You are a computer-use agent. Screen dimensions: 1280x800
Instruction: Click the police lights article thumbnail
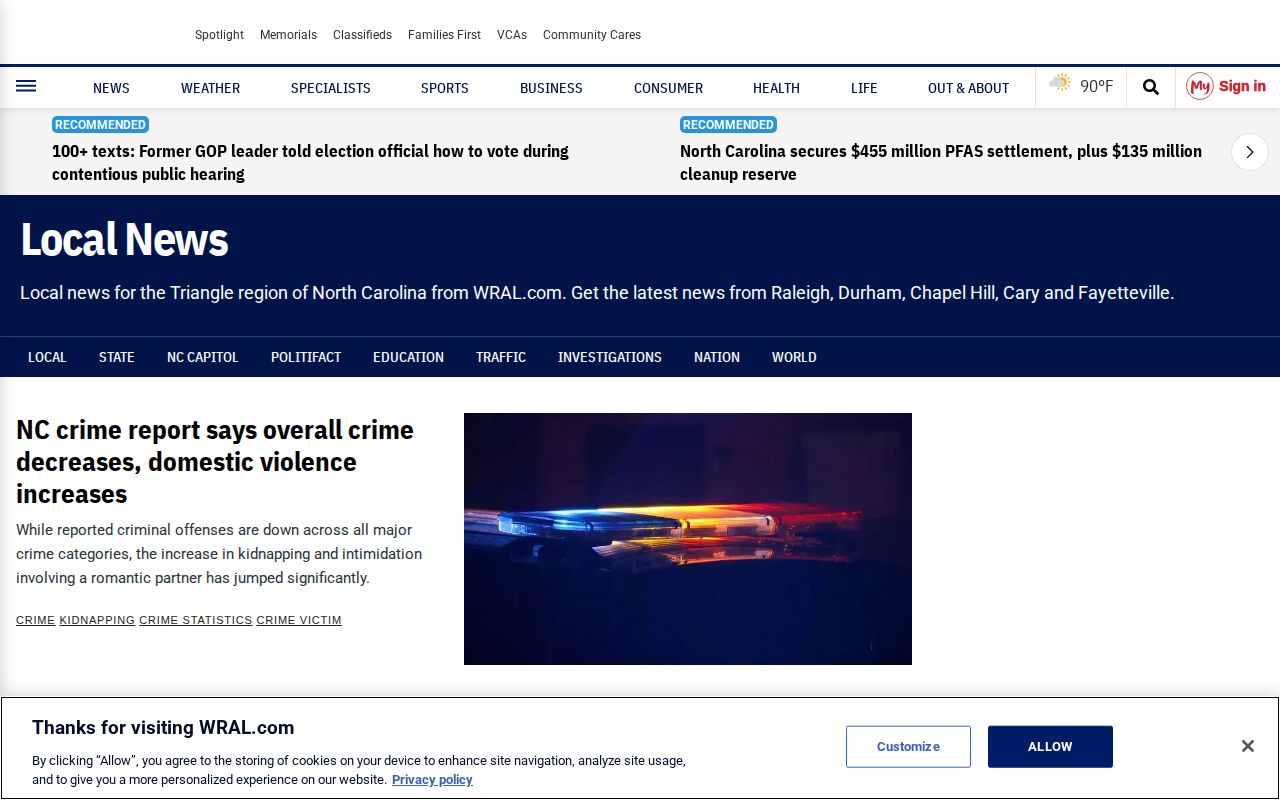point(688,539)
